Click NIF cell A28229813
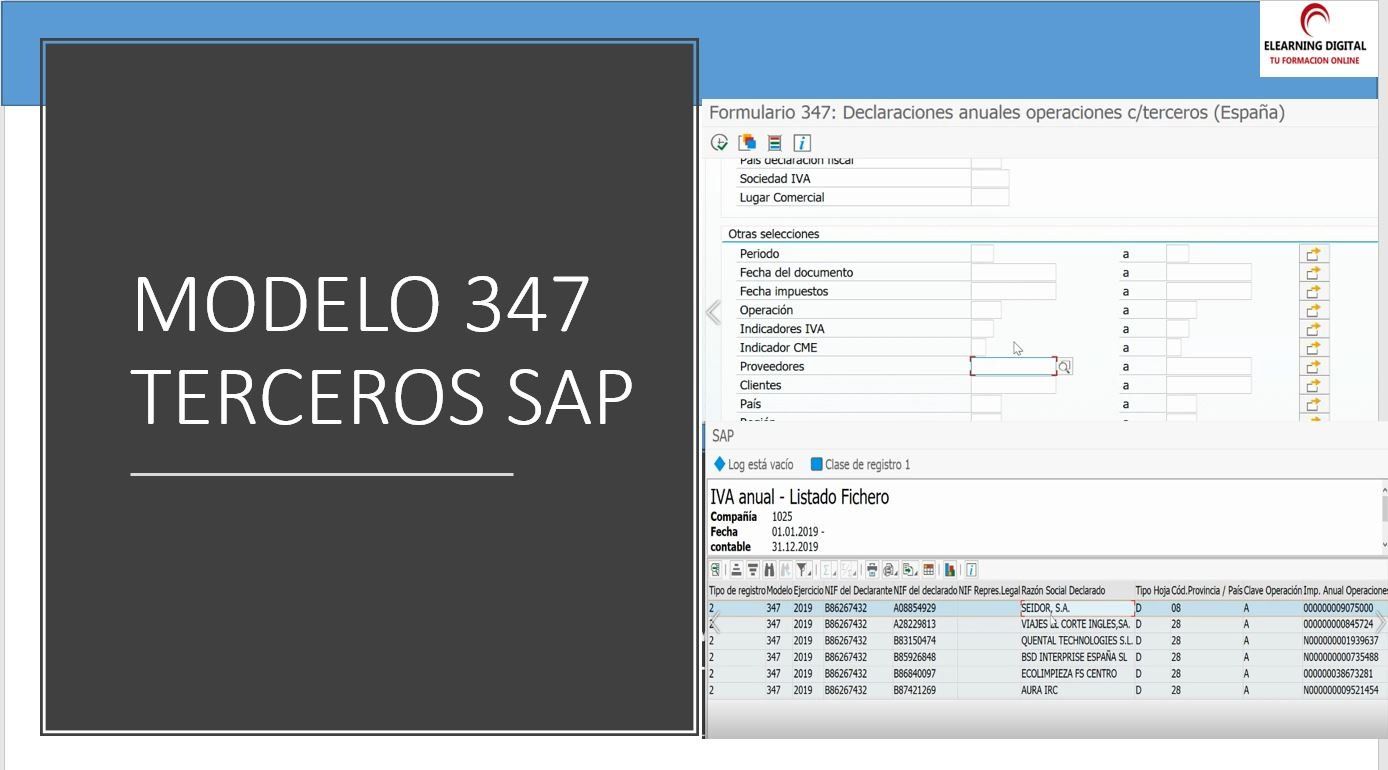1388x770 pixels. point(925,624)
